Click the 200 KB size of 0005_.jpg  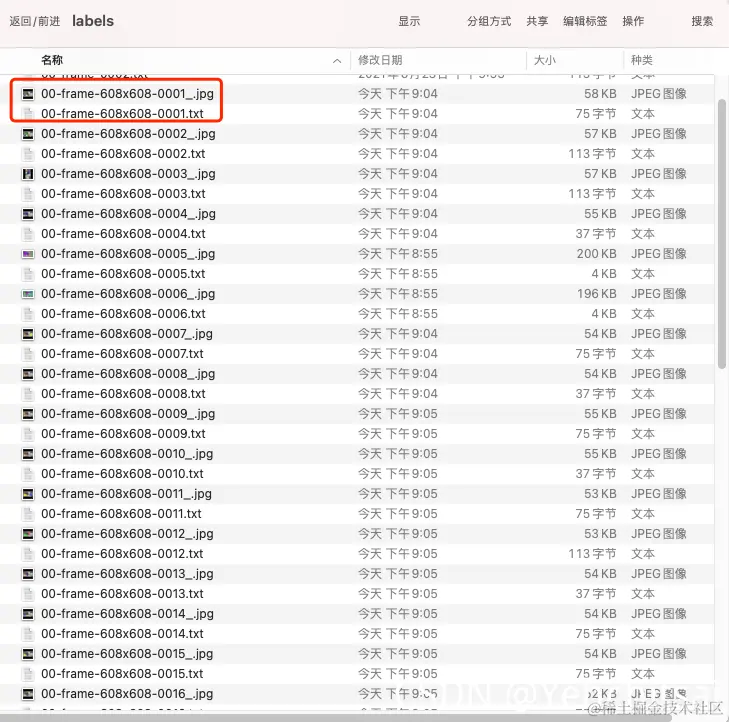tap(596, 254)
